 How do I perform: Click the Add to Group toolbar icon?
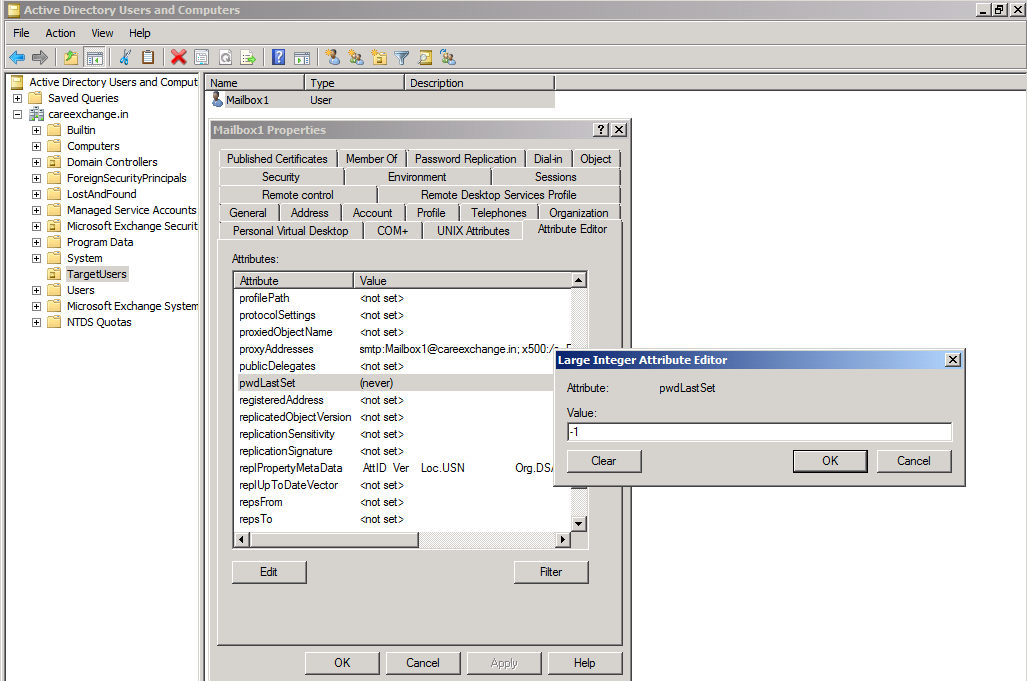pyautogui.click(x=449, y=58)
